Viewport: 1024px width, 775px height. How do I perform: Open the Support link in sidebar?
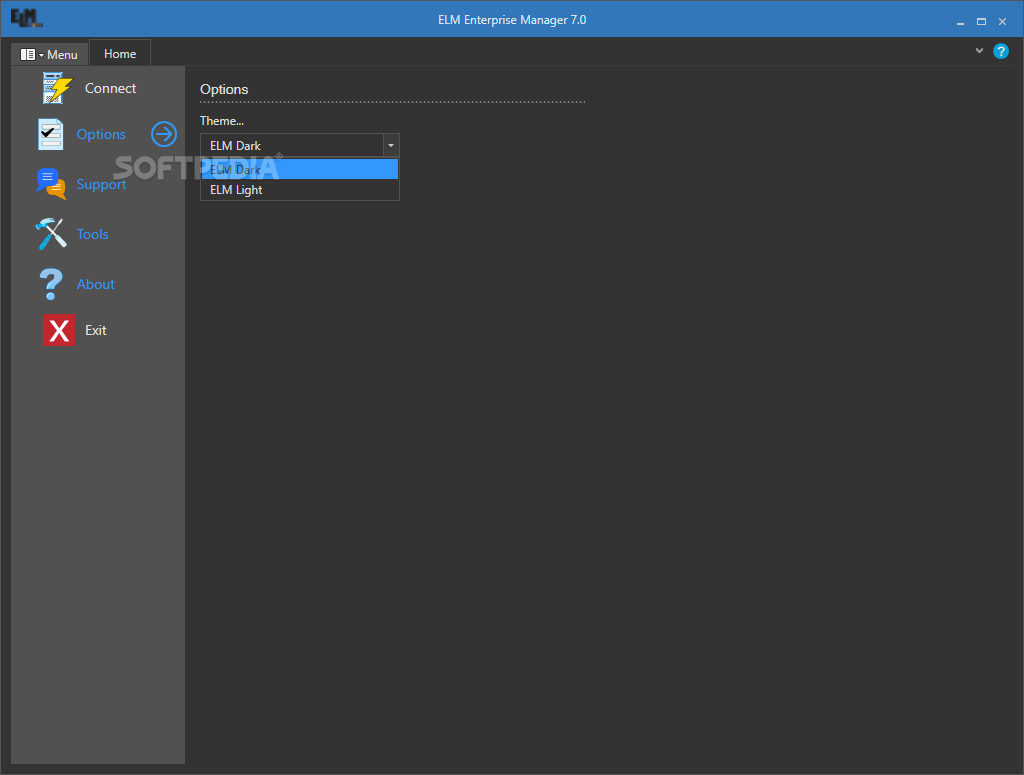click(x=101, y=184)
